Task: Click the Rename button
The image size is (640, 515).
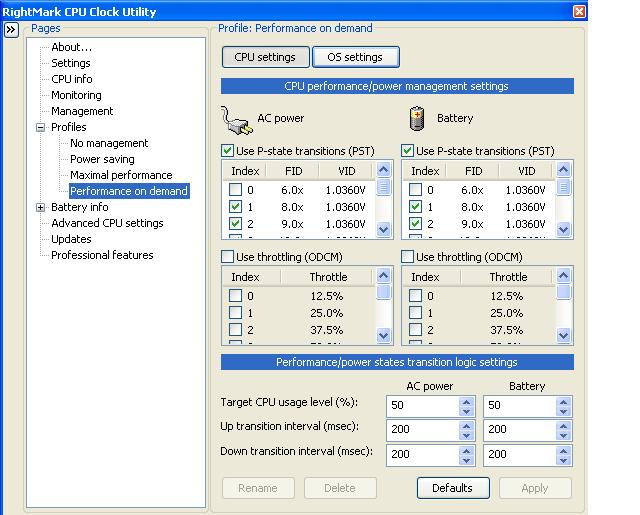Action: click(x=258, y=488)
